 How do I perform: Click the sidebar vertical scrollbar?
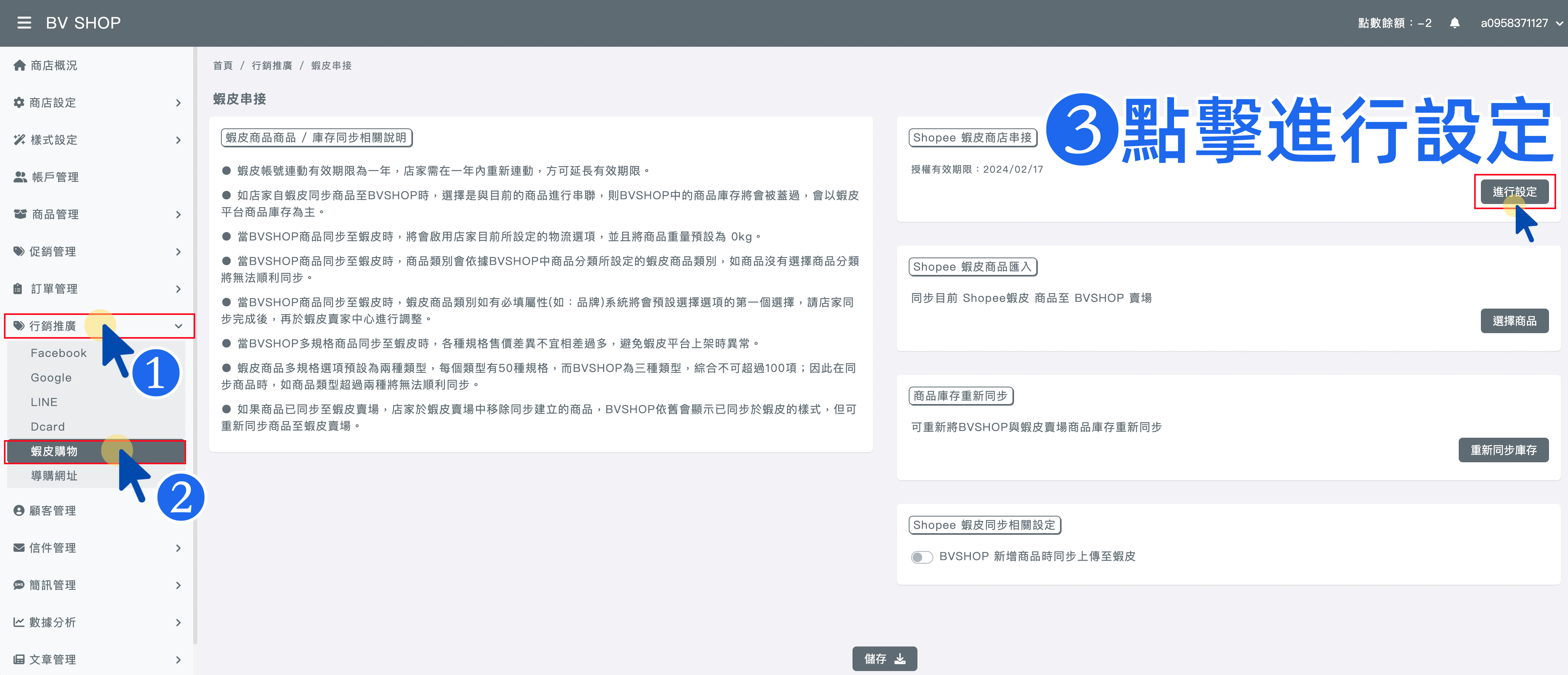[x=195, y=345]
